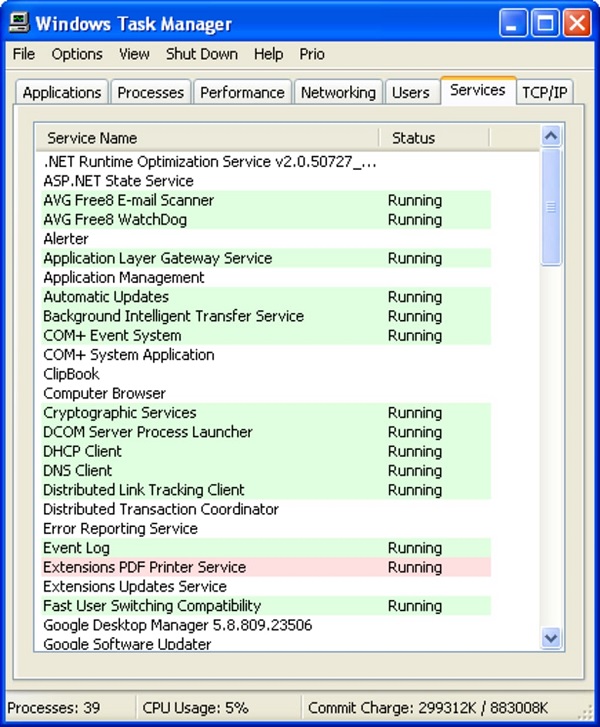Click Running status of Event Log
The height and width of the screenshot is (727, 600).
click(415, 548)
